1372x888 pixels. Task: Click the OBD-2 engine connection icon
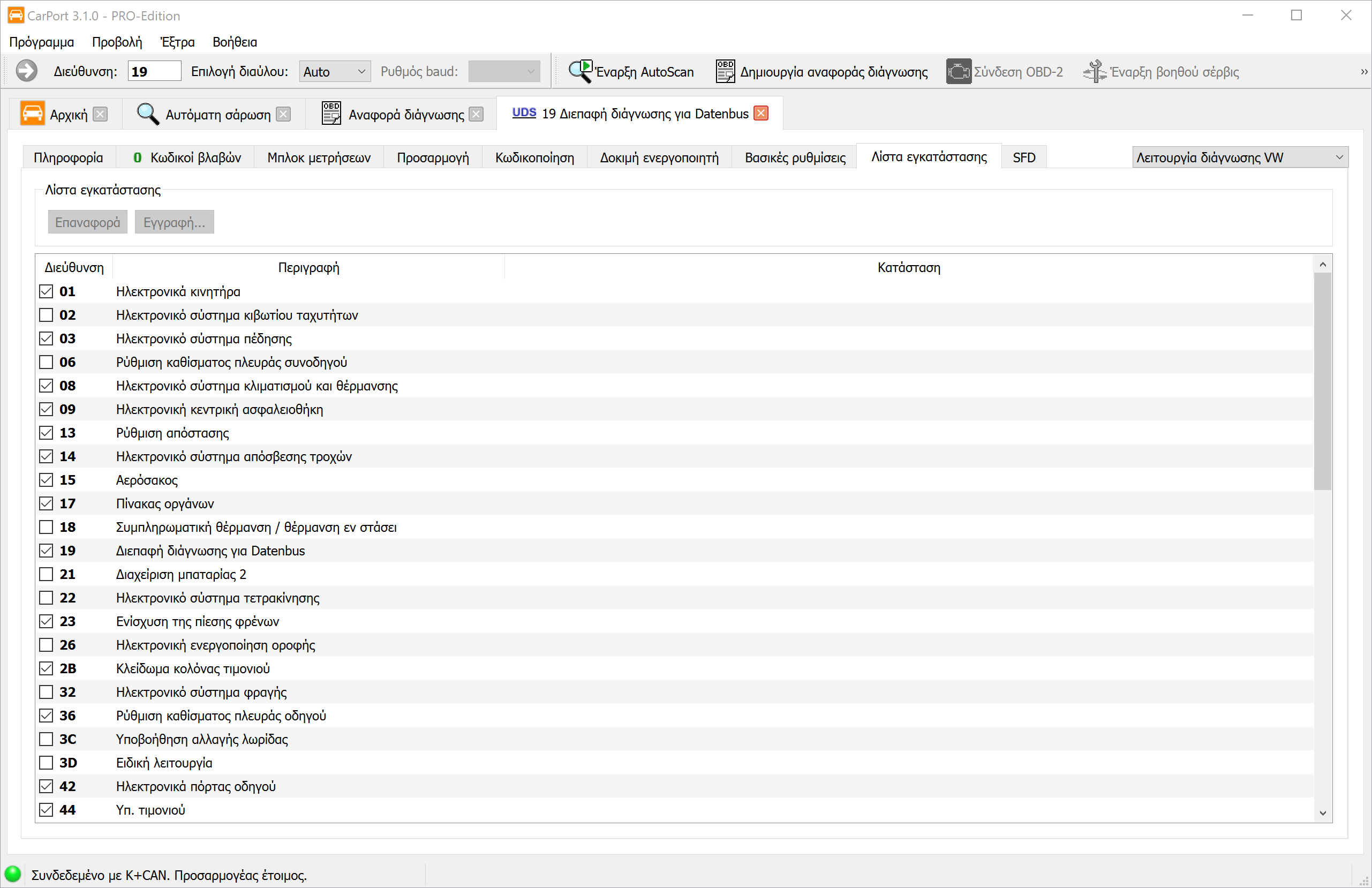point(958,72)
